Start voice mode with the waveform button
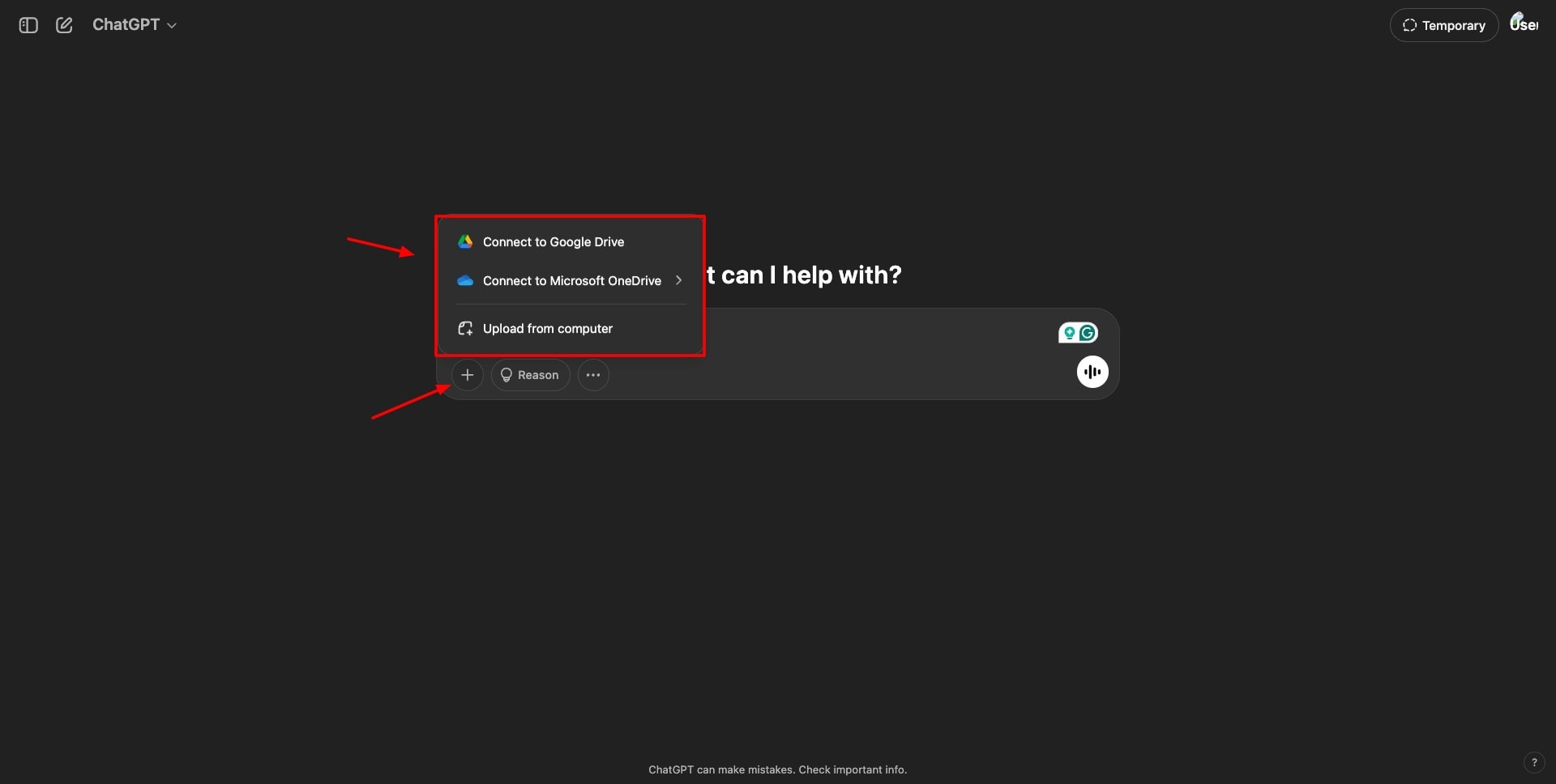 [x=1092, y=372]
